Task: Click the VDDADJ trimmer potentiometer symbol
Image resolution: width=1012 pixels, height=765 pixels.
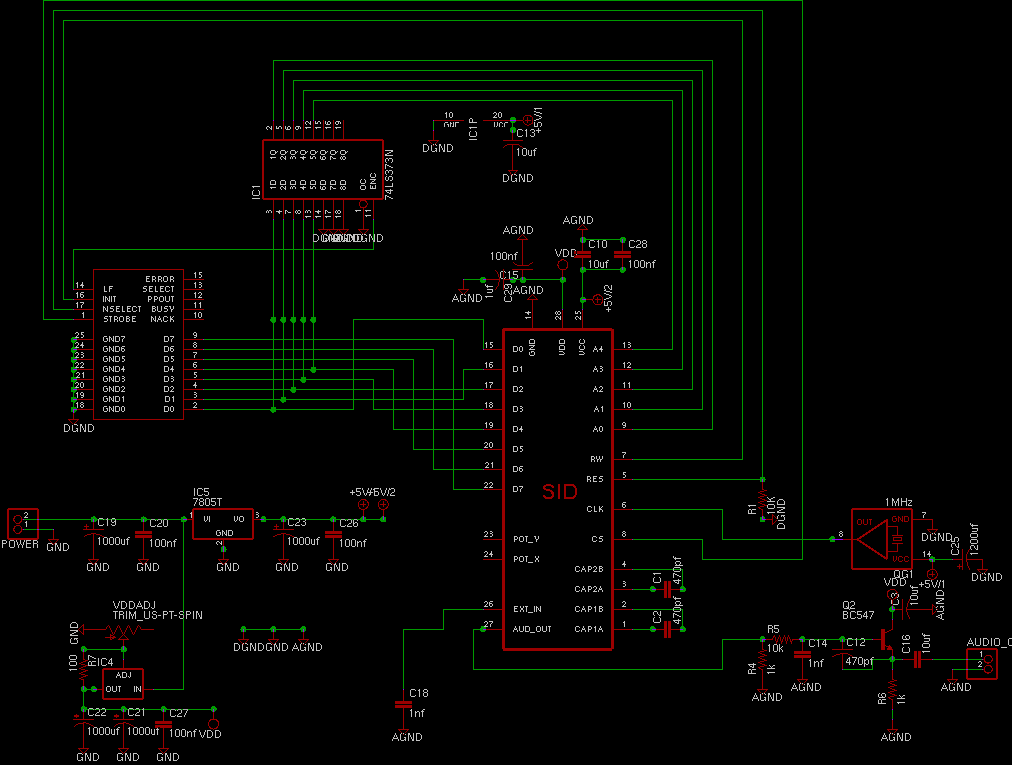Action: (x=122, y=633)
